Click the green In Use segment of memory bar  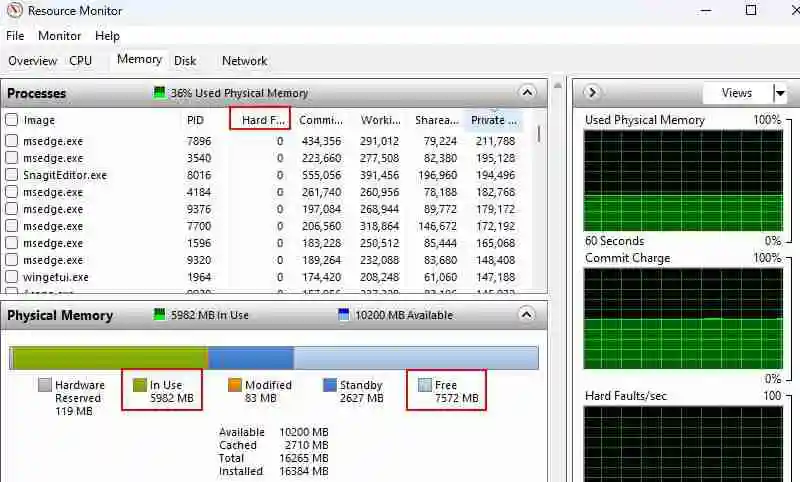click(x=109, y=358)
